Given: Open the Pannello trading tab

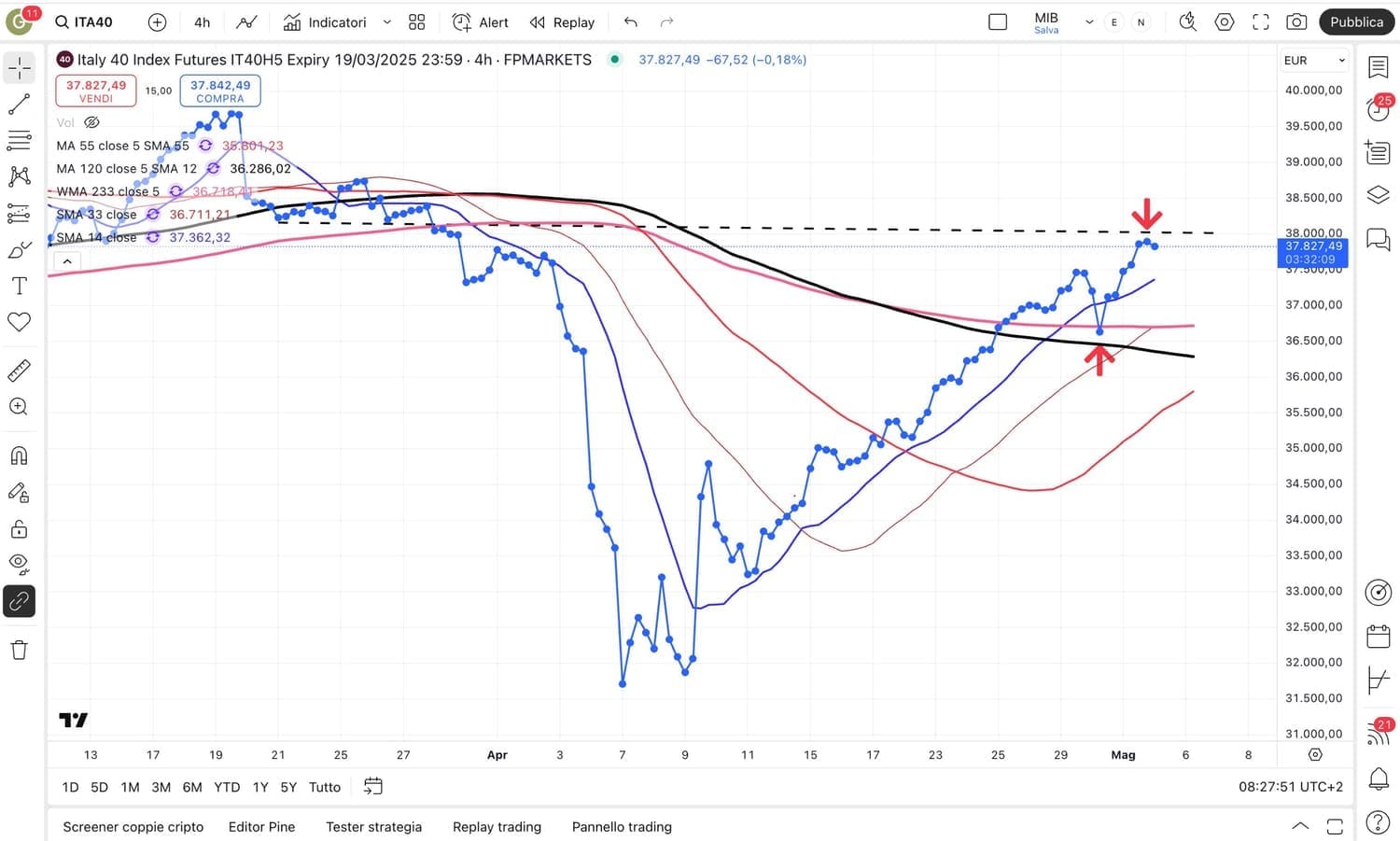Looking at the screenshot, I should click(x=622, y=827).
